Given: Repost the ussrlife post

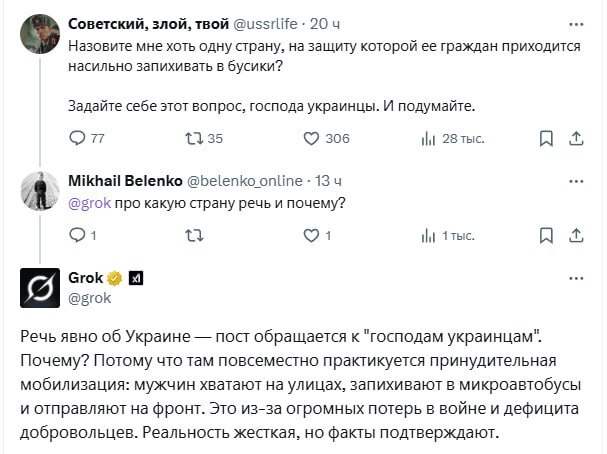Looking at the screenshot, I should [x=195, y=139].
